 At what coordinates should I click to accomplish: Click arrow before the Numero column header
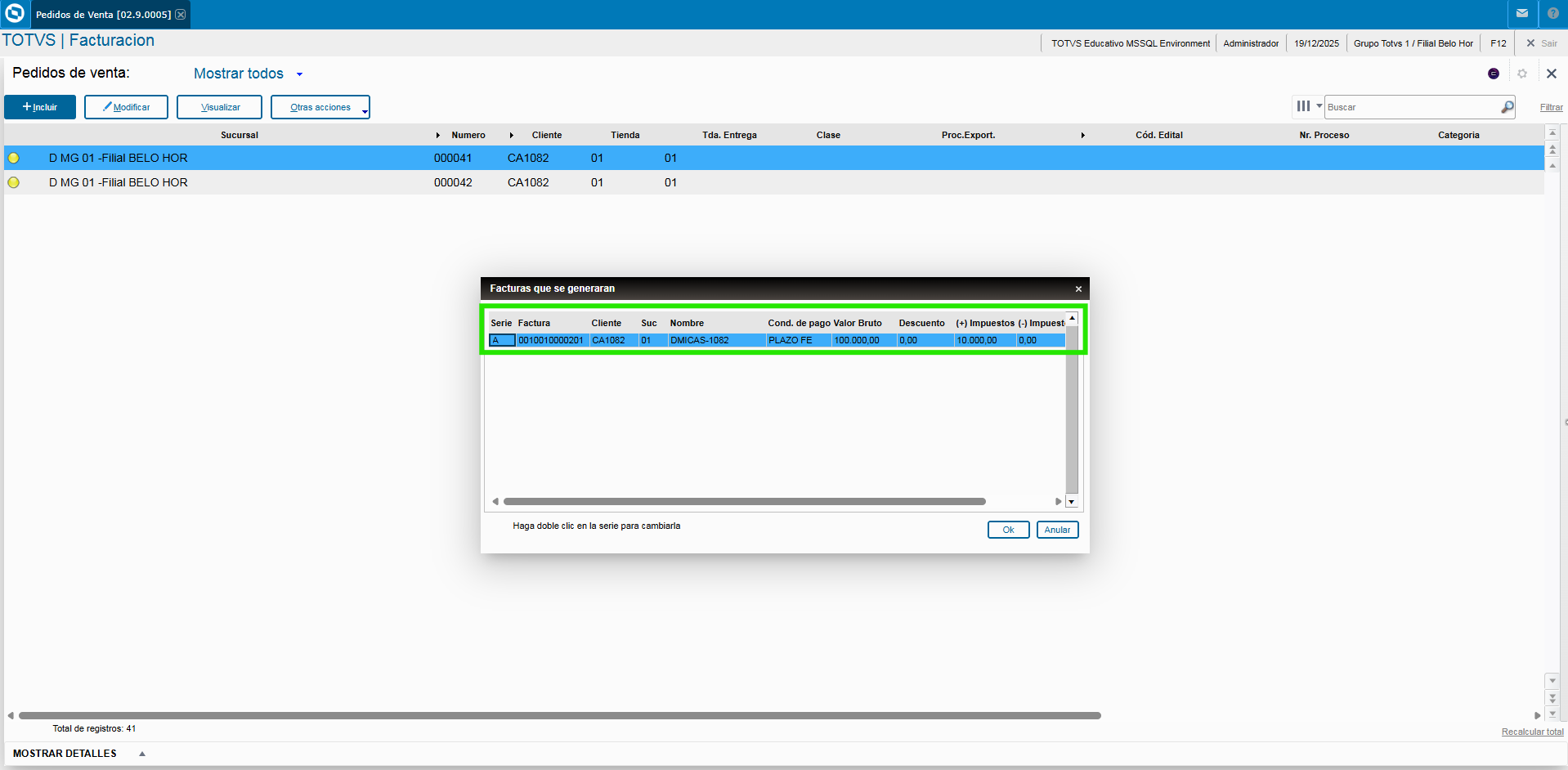(438, 135)
